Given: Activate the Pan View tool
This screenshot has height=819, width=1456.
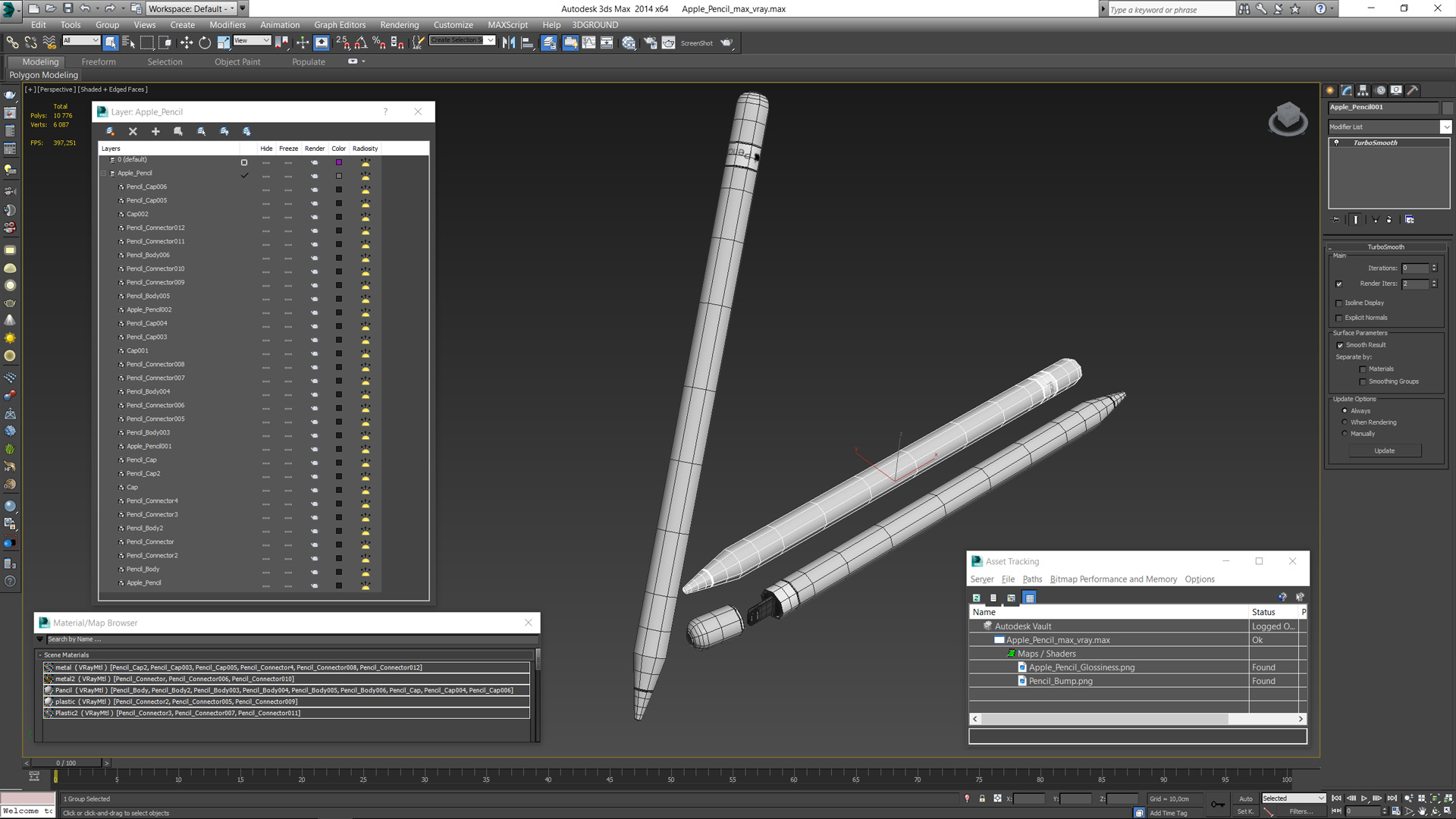Looking at the screenshot, I should (1422, 811).
